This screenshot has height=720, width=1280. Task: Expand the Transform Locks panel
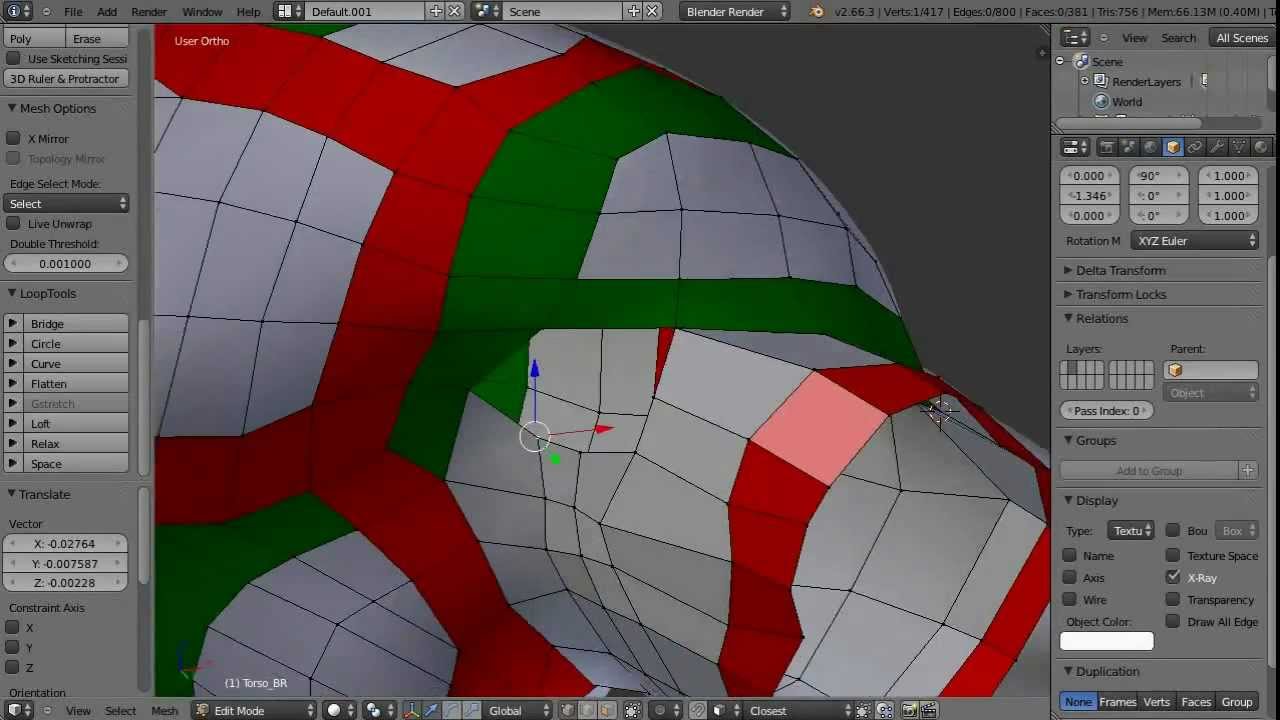(1121, 294)
